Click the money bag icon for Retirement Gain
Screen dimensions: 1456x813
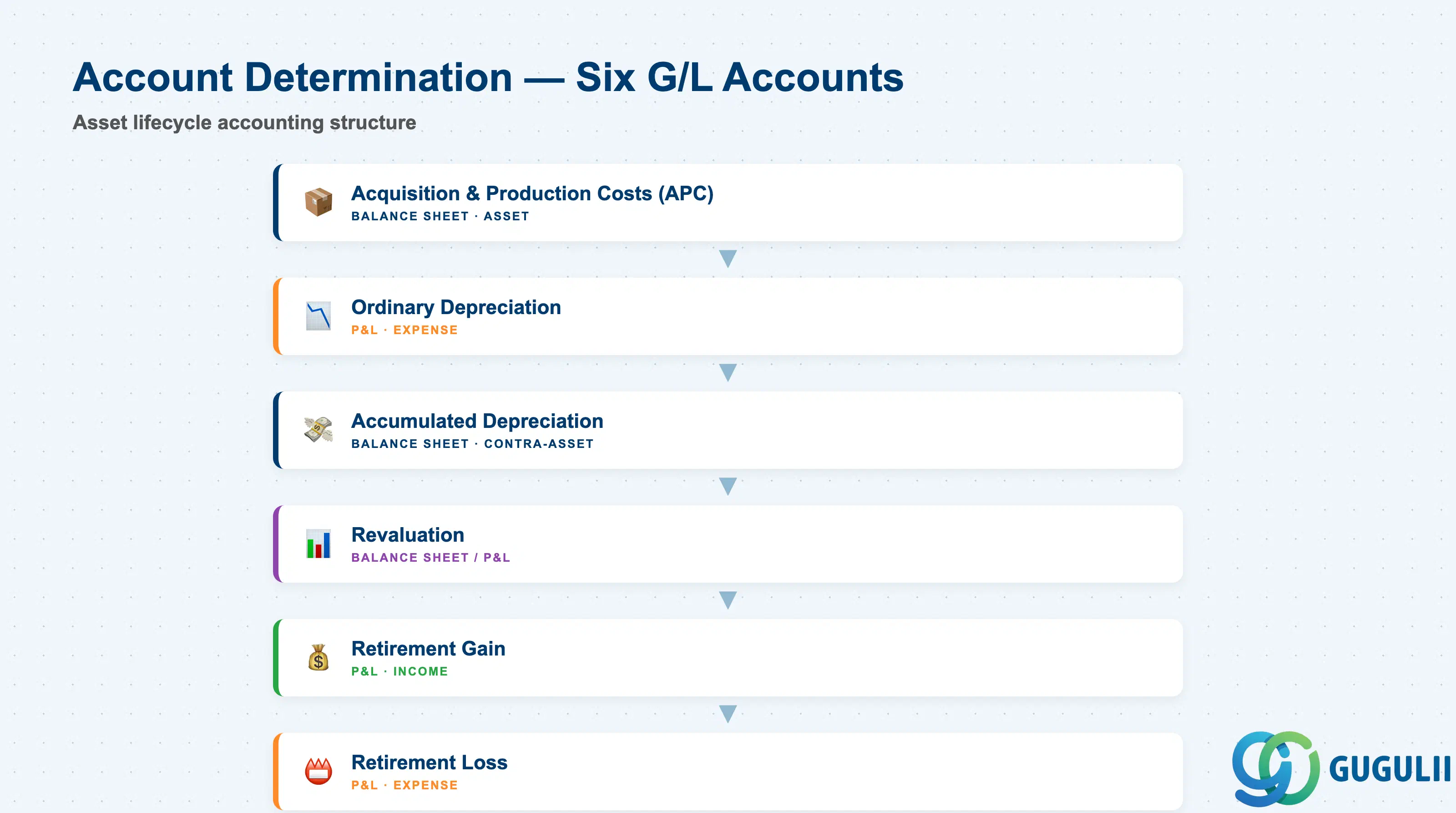(x=318, y=657)
